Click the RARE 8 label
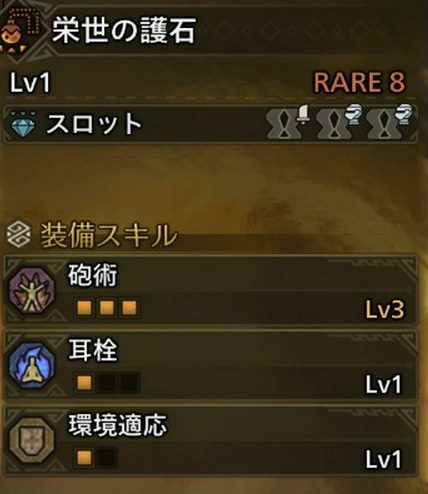 click(x=359, y=82)
